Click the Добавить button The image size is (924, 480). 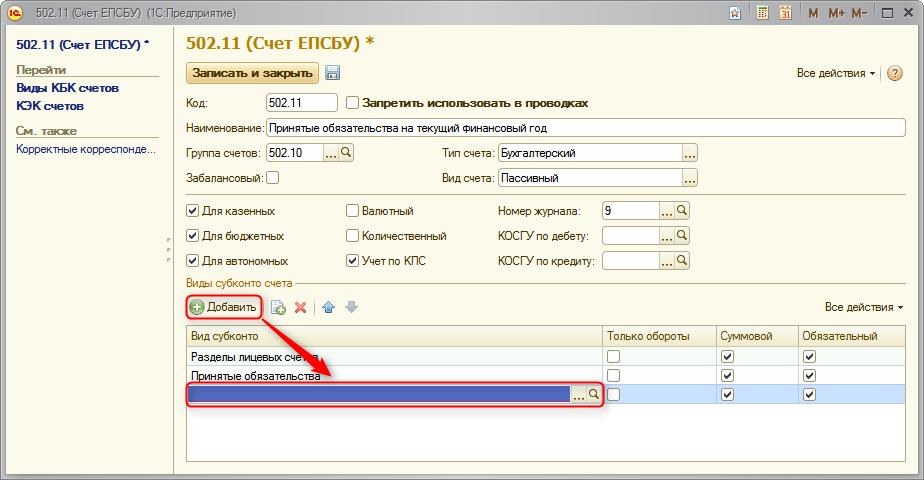[x=224, y=307]
